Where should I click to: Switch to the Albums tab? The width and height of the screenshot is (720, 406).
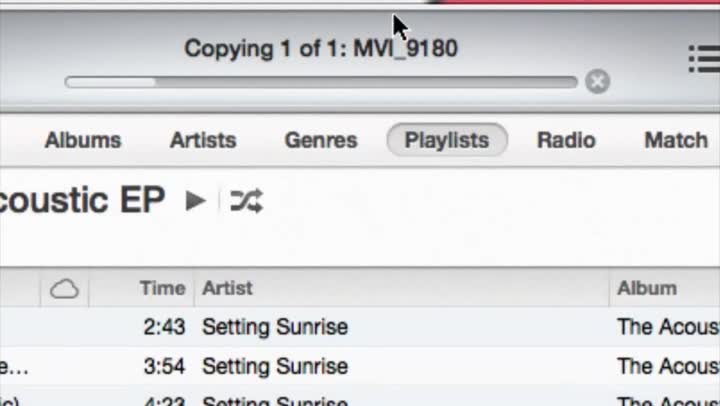83,140
